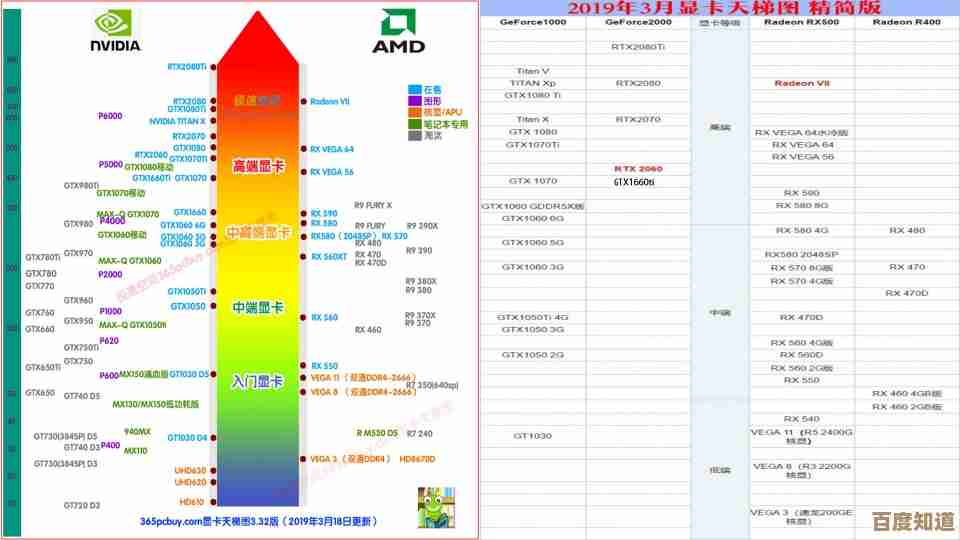Click the grey GTX980Ti label
Image resolution: width=960 pixels, height=540 pixels.
[x=81, y=186]
